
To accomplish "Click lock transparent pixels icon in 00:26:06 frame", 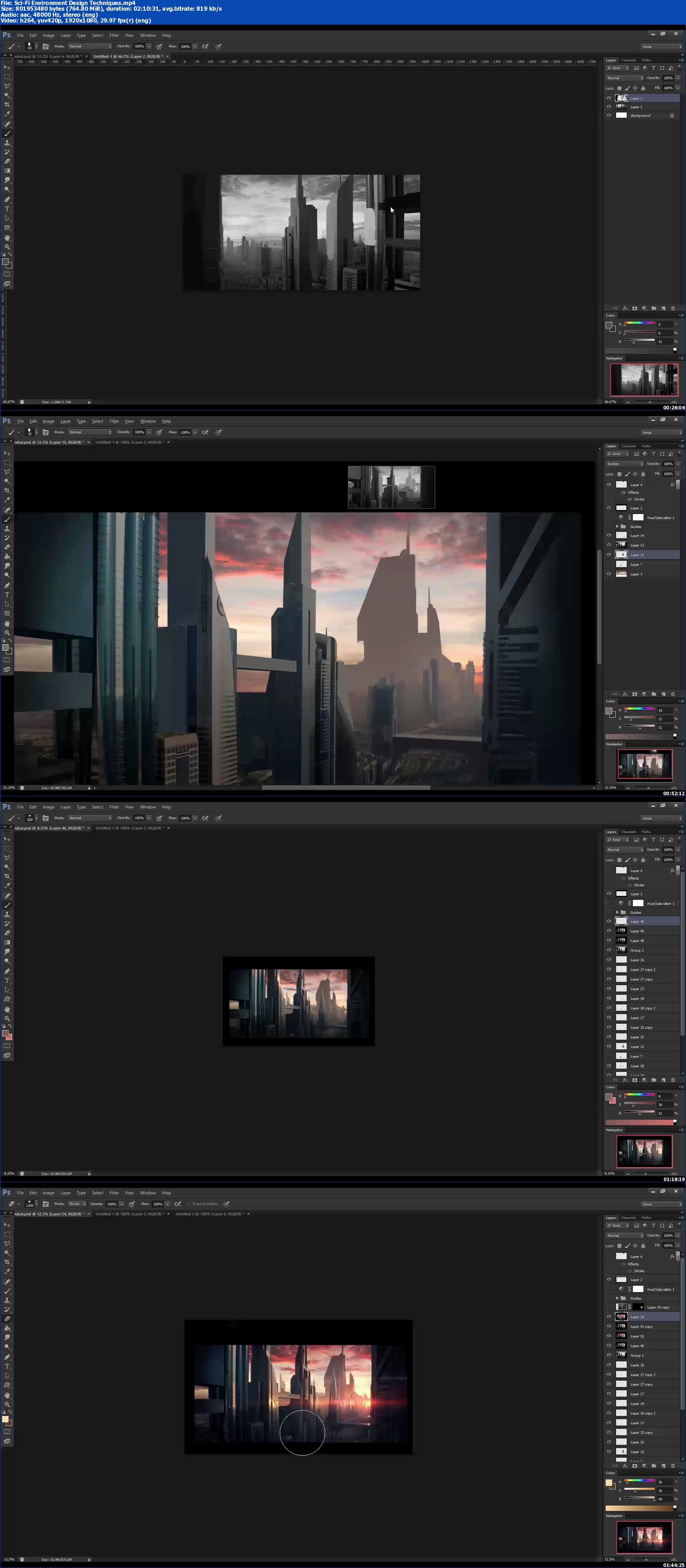I will pyautogui.click(x=620, y=88).
